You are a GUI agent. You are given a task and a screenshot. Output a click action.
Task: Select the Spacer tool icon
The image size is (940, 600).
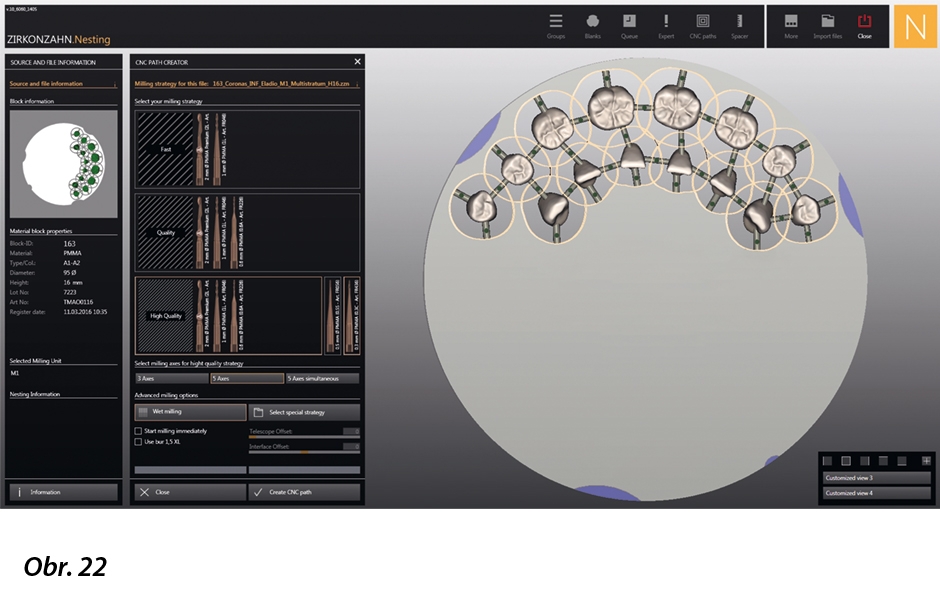[x=739, y=26]
